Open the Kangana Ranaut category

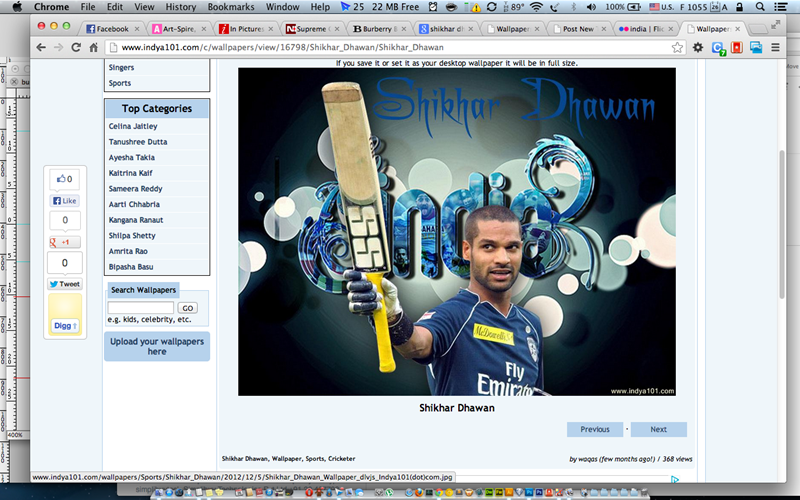pyautogui.click(x=136, y=220)
